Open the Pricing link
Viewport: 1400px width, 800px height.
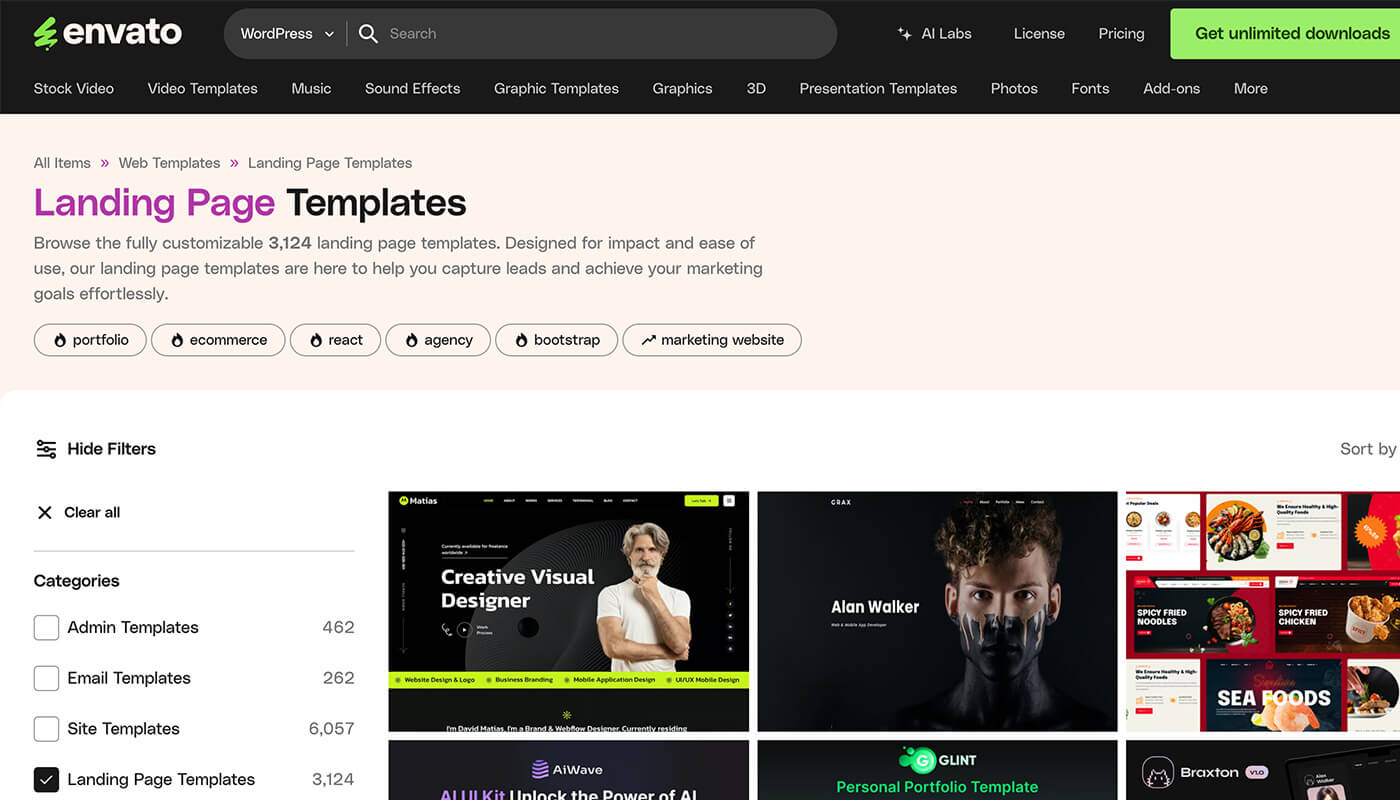pyautogui.click(x=1121, y=34)
